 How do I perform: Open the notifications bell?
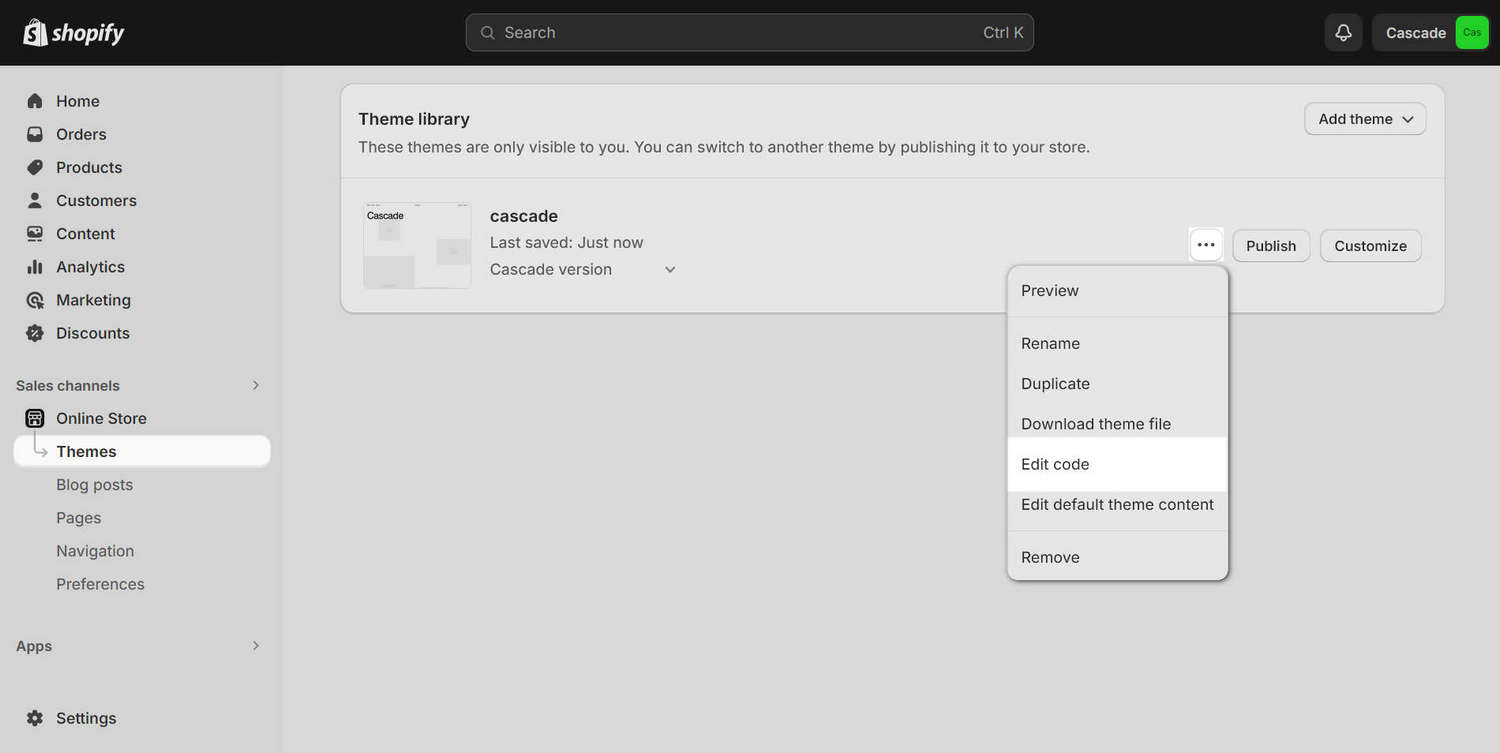(x=1343, y=33)
